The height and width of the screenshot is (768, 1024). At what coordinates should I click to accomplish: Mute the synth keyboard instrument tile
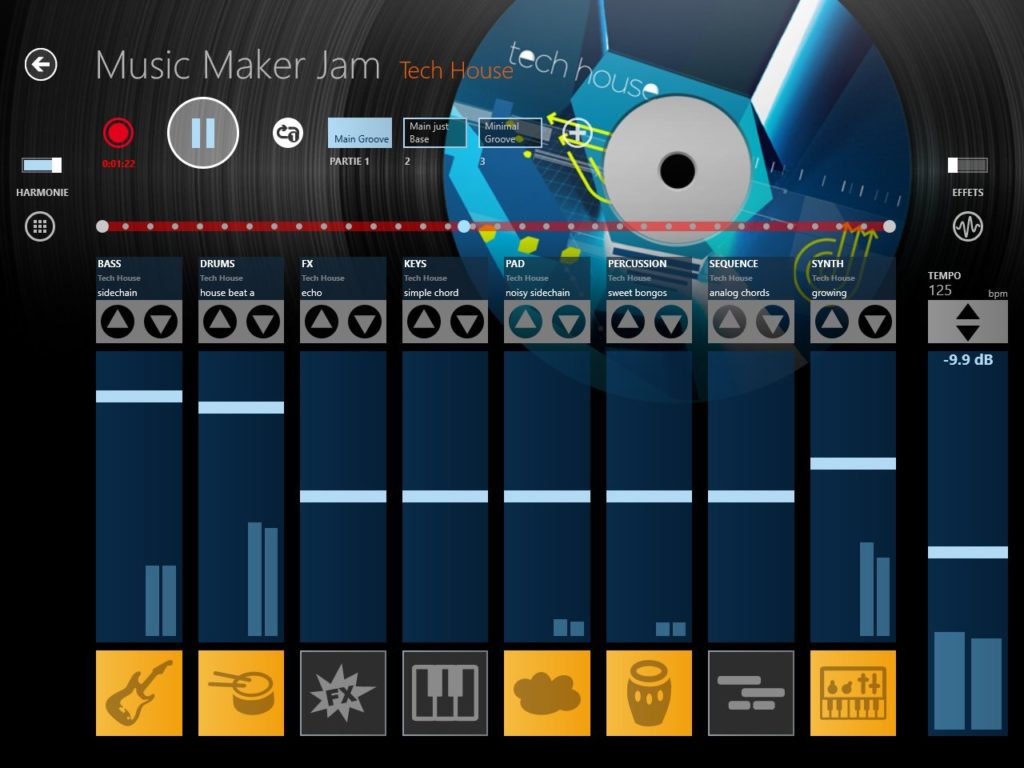click(x=853, y=693)
